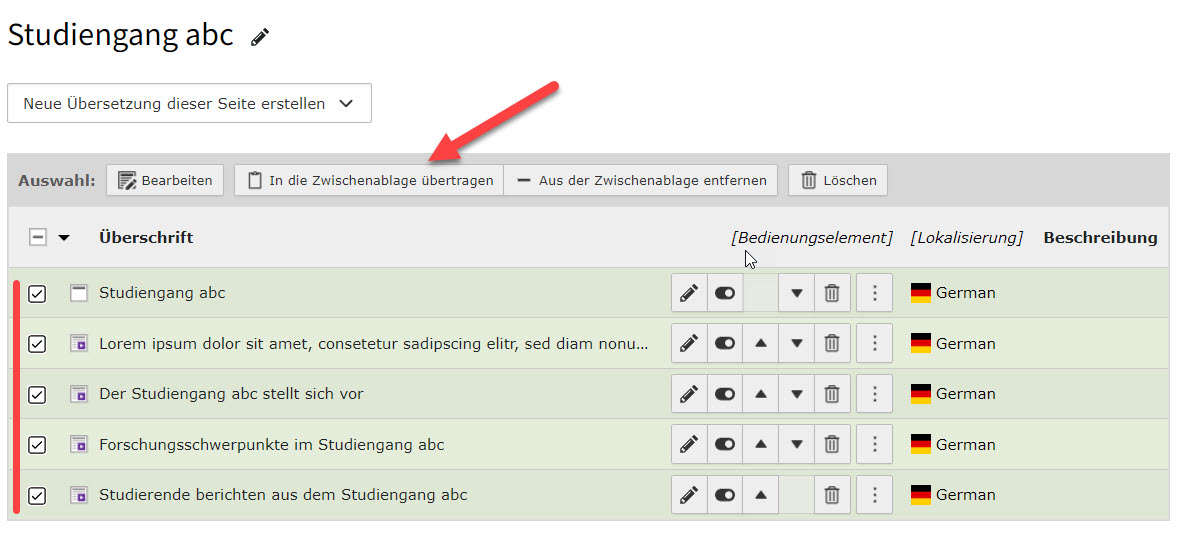
Task: Delete the 'Forschungsschwerpunkte im Studiengang abc' row
Action: tap(831, 444)
